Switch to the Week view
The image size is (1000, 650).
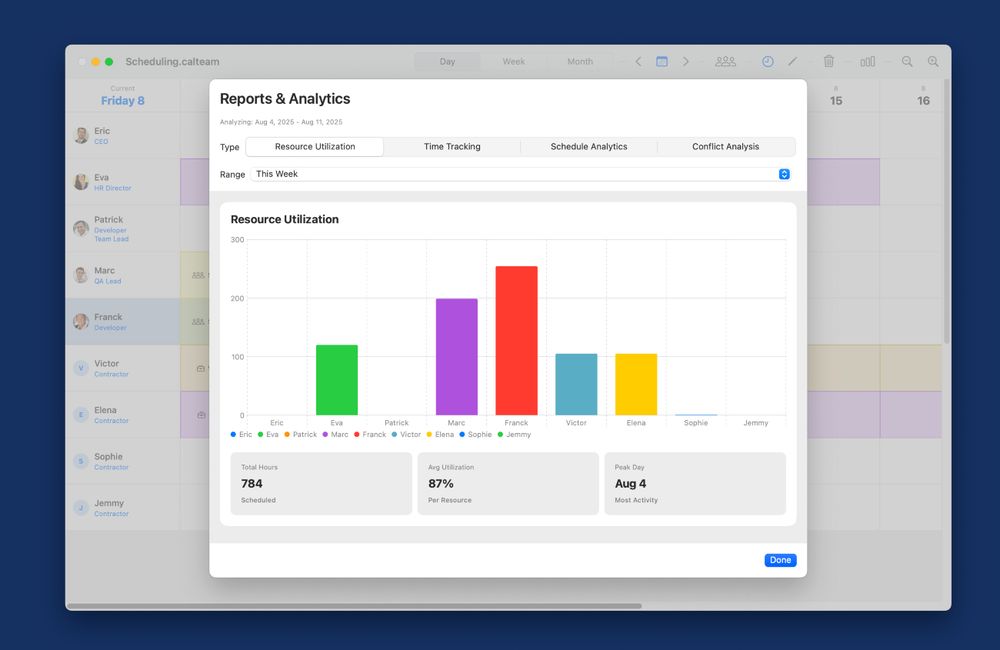click(x=513, y=62)
